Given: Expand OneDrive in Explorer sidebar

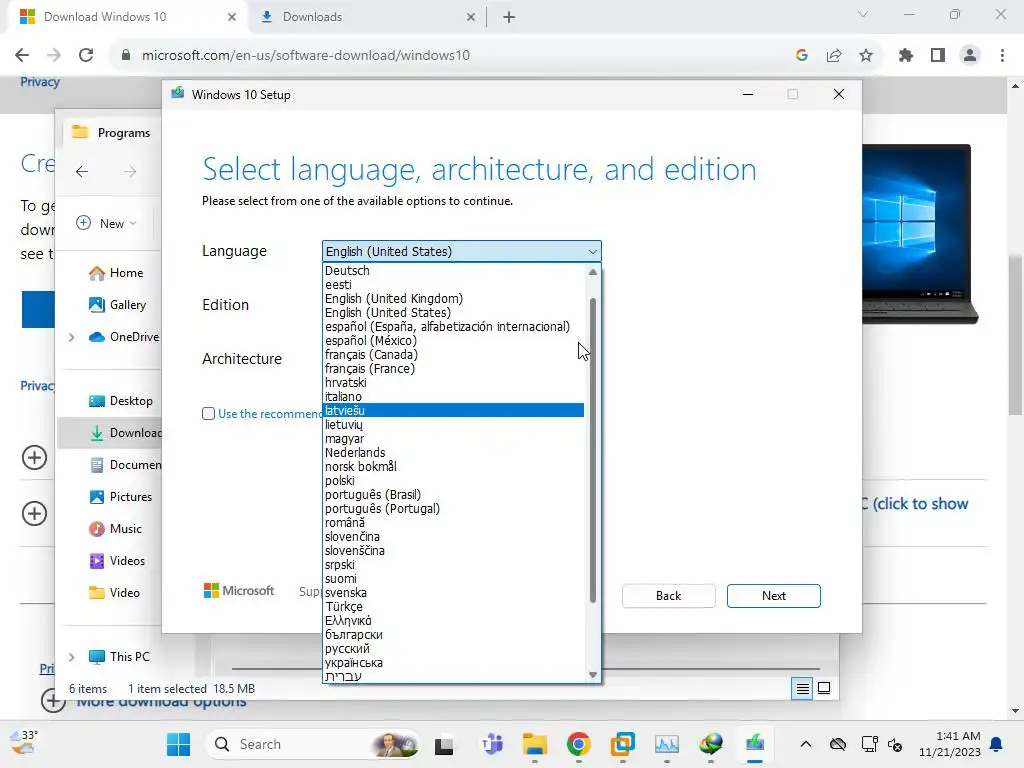Looking at the screenshot, I should 72,338.
